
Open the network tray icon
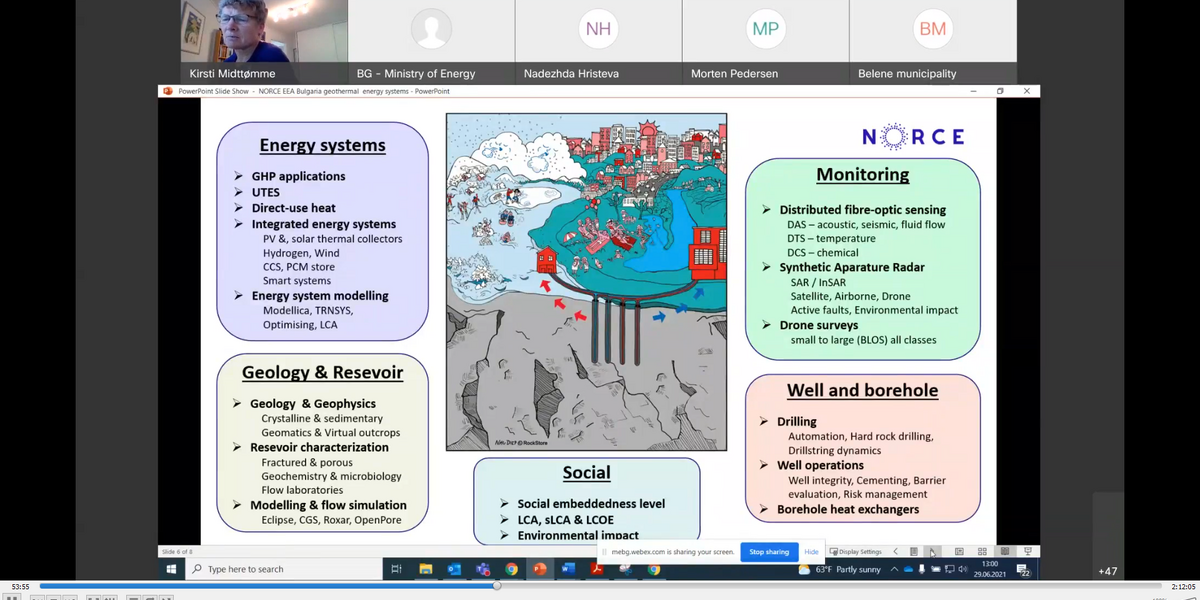949,569
